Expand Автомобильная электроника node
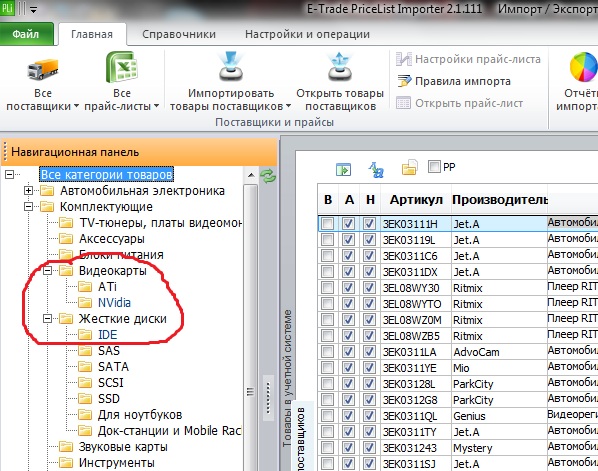 [x=28, y=190]
